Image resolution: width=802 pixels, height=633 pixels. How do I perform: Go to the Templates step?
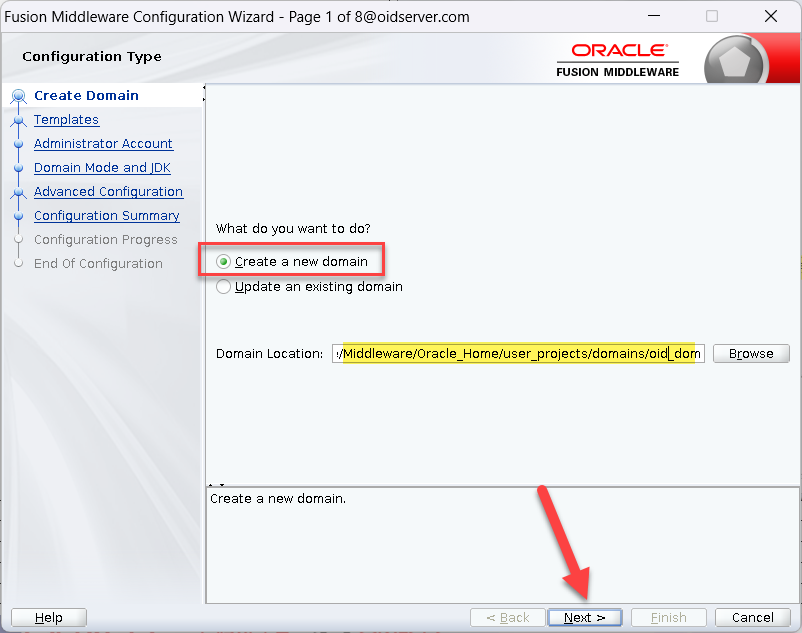pos(66,120)
